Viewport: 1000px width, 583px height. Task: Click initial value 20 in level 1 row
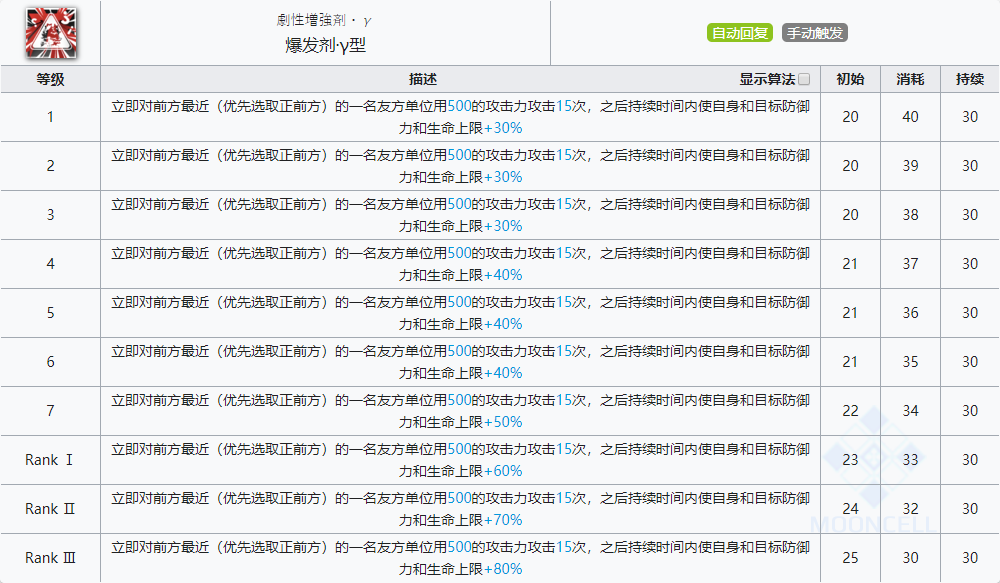pyautogui.click(x=850, y=117)
